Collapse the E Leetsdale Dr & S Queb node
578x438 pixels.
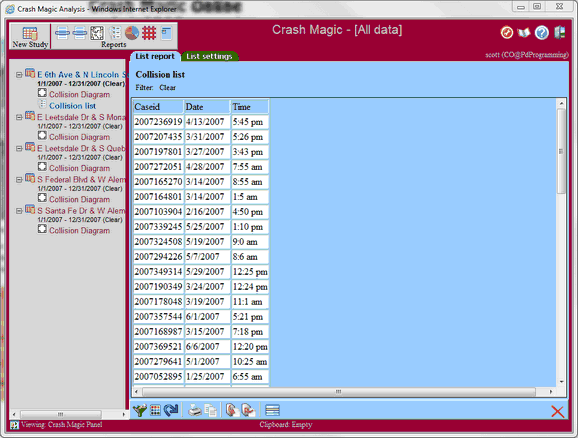tap(19, 149)
